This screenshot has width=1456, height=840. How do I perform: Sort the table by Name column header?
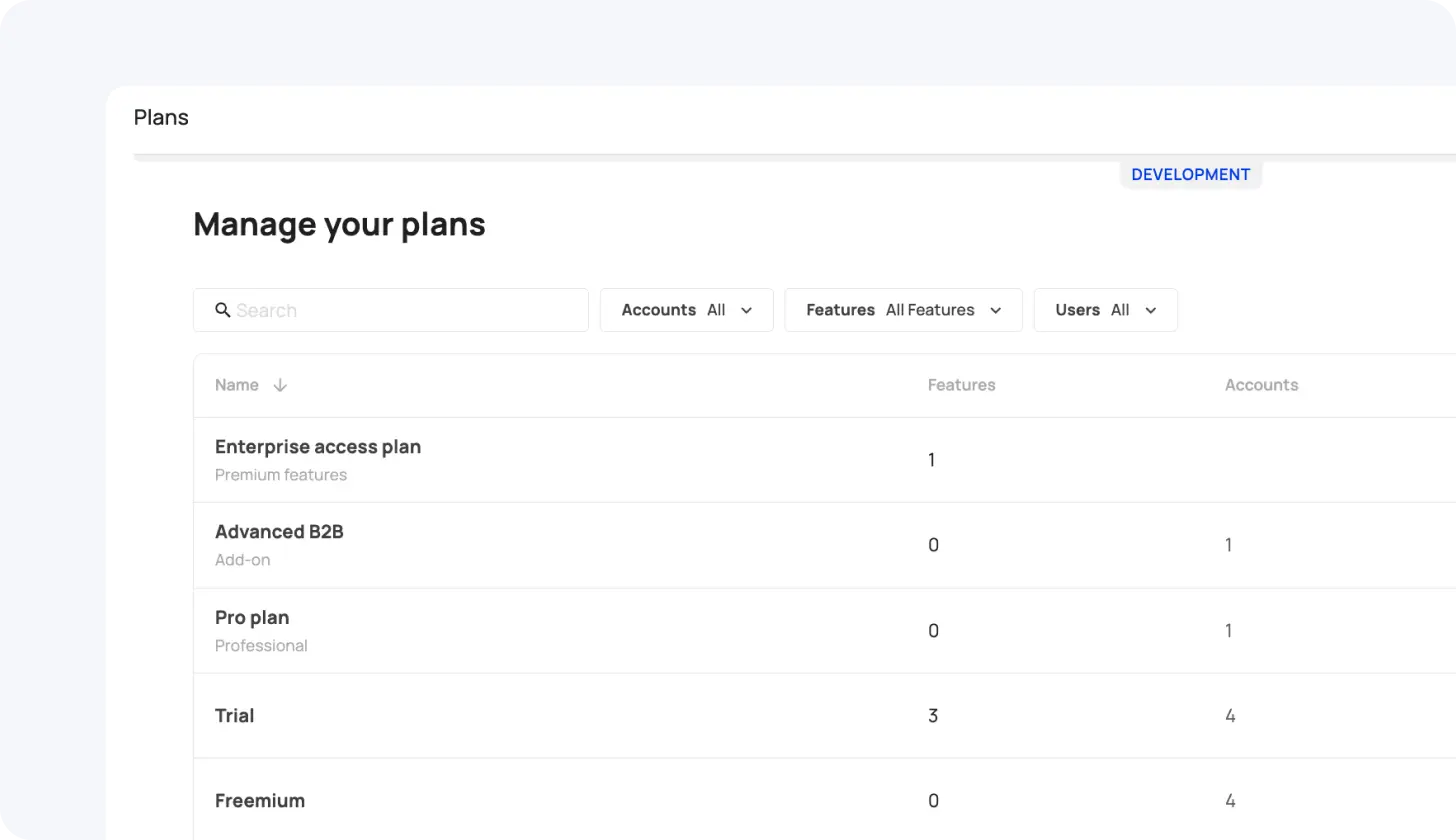click(x=237, y=385)
